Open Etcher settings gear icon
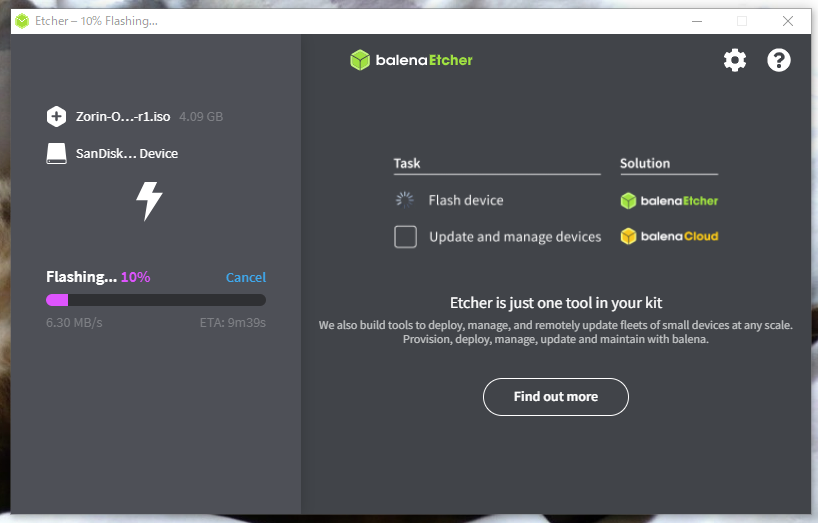Viewport: 818px width, 523px height. click(735, 60)
